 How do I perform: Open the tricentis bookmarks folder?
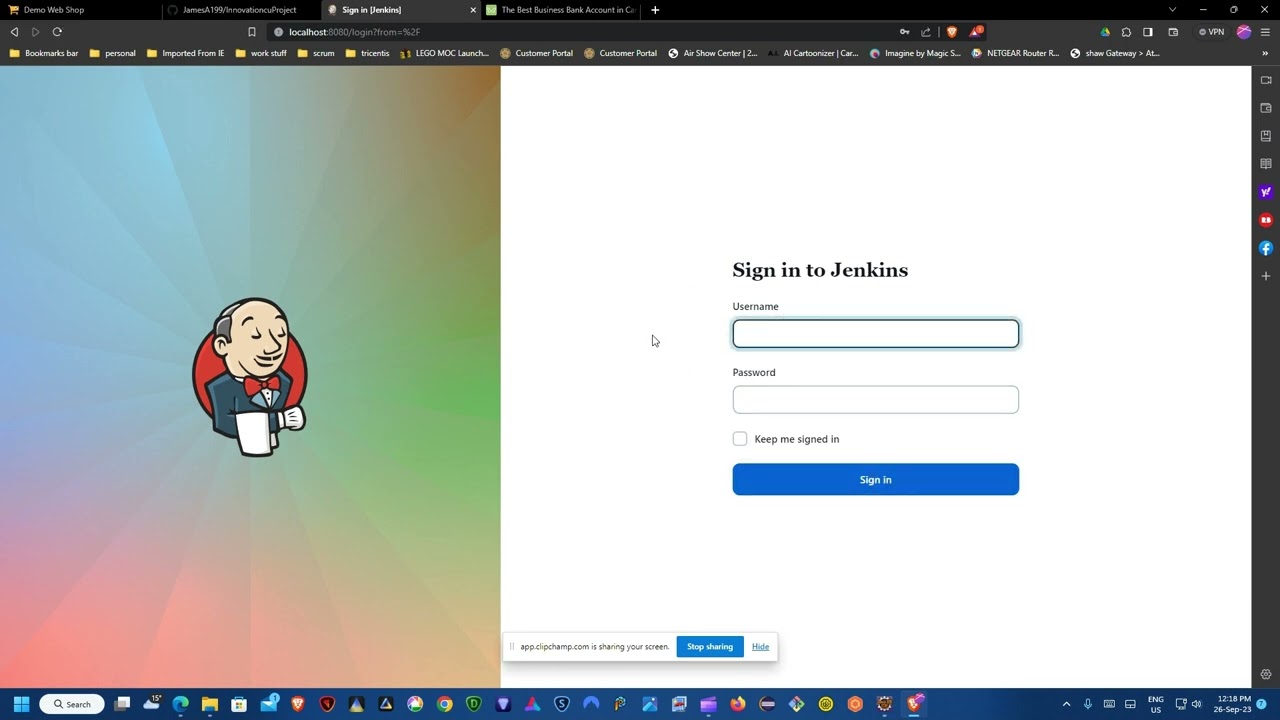pyautogui.click(x=367, y=53)
